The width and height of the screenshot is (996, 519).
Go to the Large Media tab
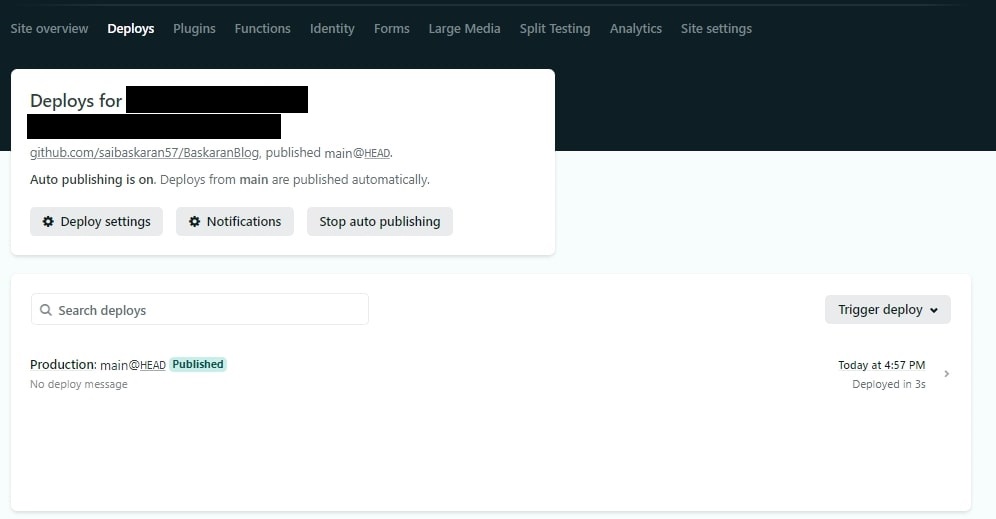(x=464, y=29)
